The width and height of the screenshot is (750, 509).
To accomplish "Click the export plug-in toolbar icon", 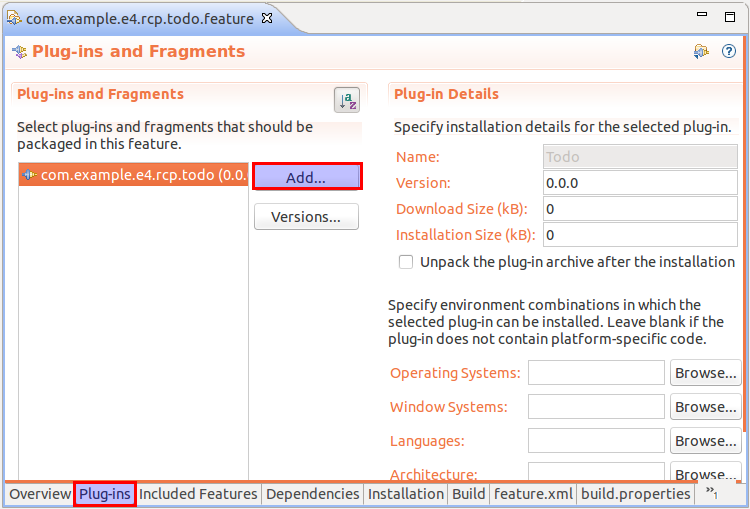I will point(702,52).
